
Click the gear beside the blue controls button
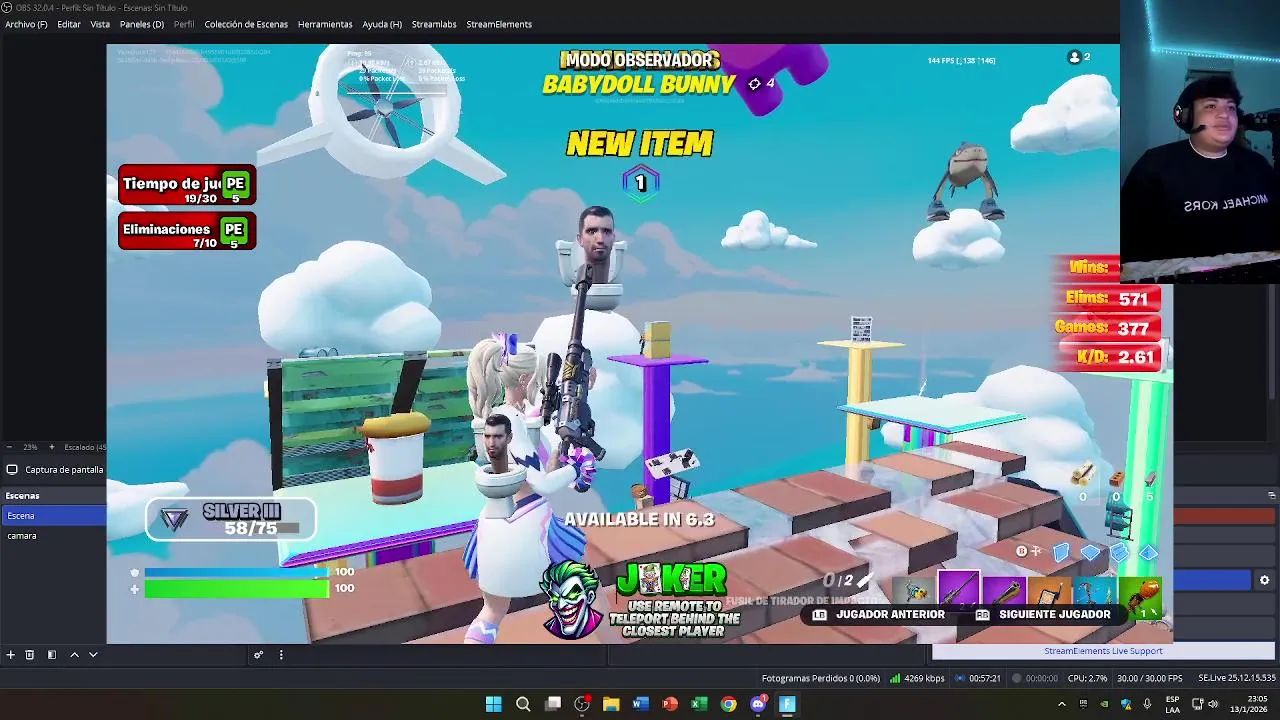pos(1264,580)
